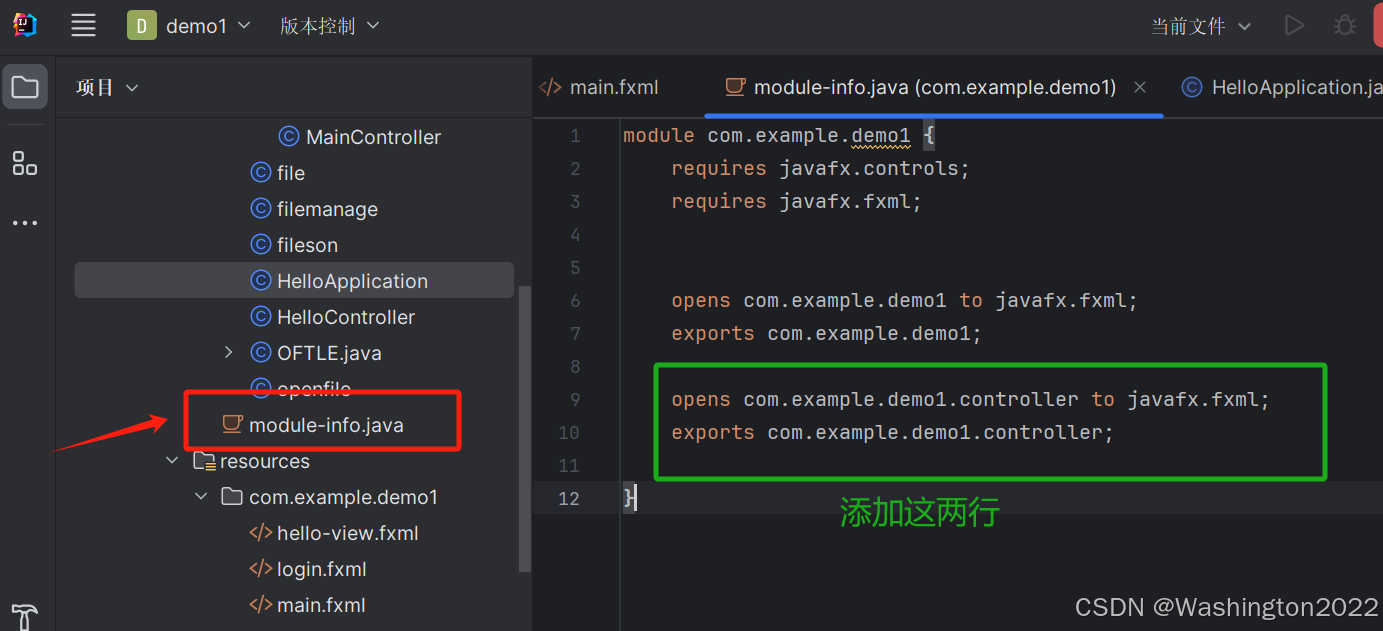1383x631 pixels.
Task: Open the Structure tool window icon
Action: pyautogui.click(x=24, y=163)
